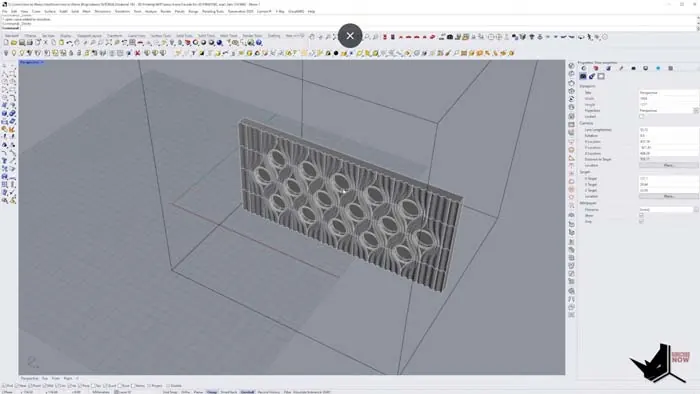The image size is (700, 394).
Task: Open the File menu
Action: pyautogui.click(x=4, y=11)
